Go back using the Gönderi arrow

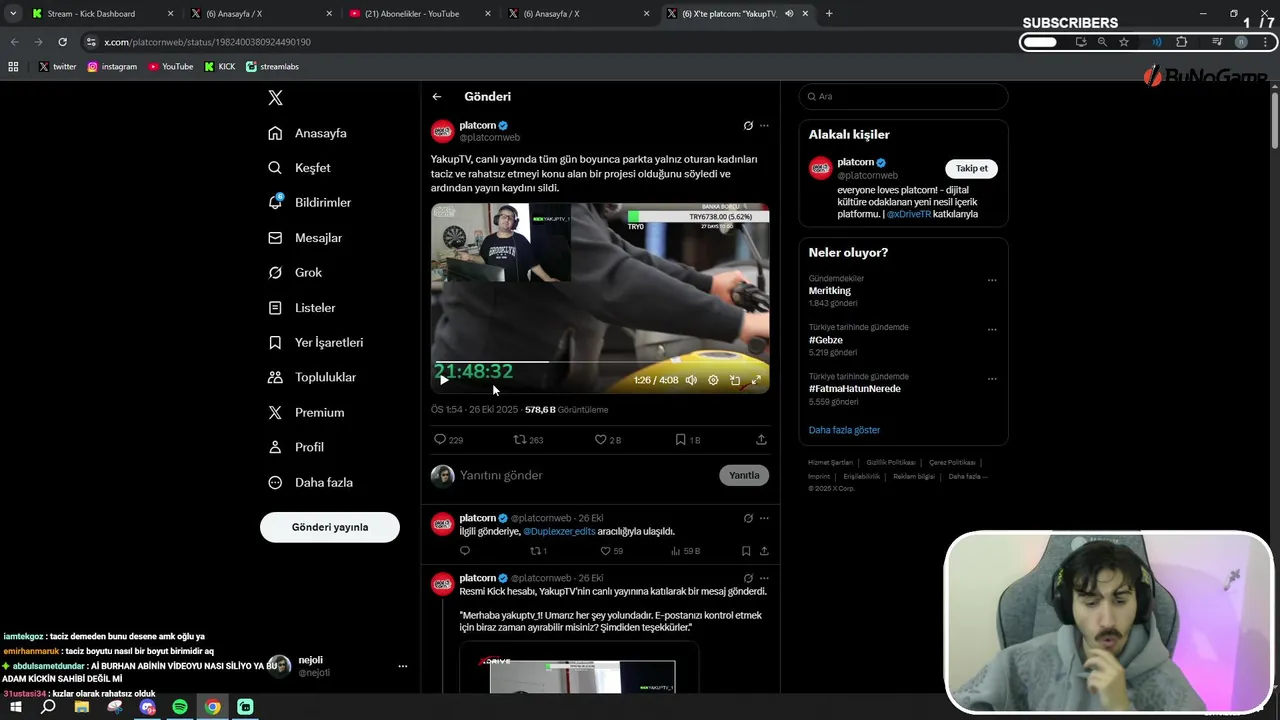pyautogui.click(x=437, y=97)
